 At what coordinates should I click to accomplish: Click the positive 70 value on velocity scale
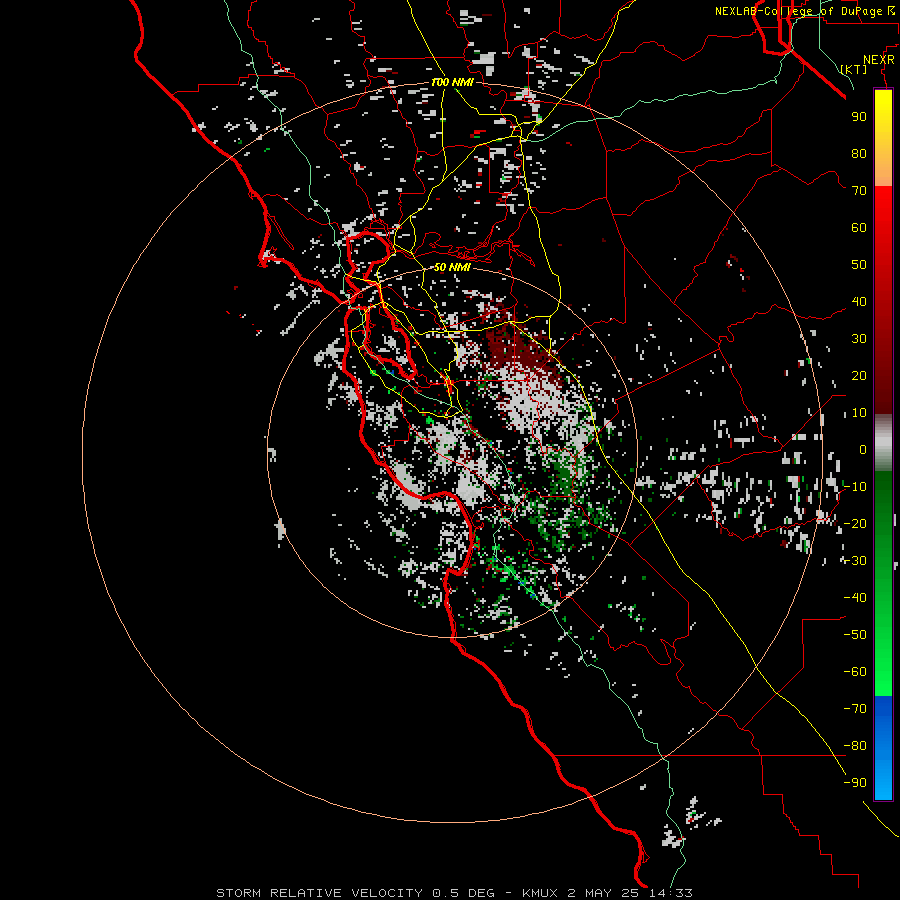(859, 191)
